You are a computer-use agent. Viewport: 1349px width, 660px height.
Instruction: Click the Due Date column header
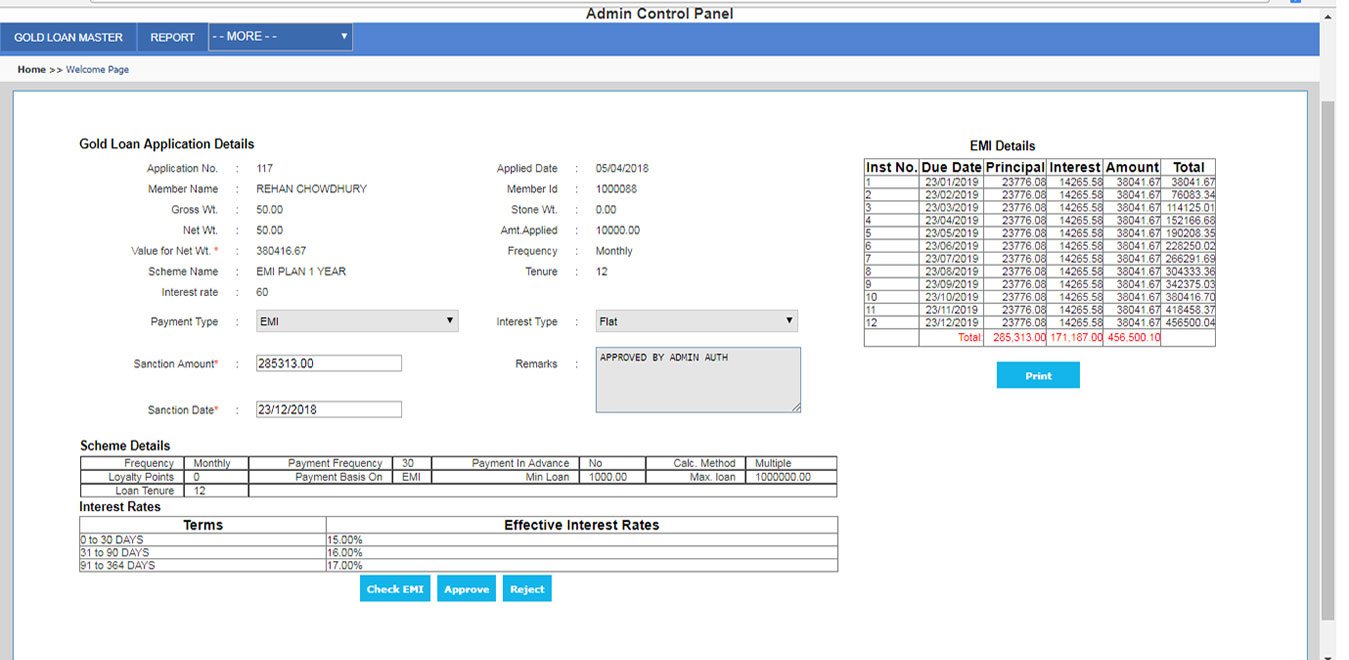(951, 167)
